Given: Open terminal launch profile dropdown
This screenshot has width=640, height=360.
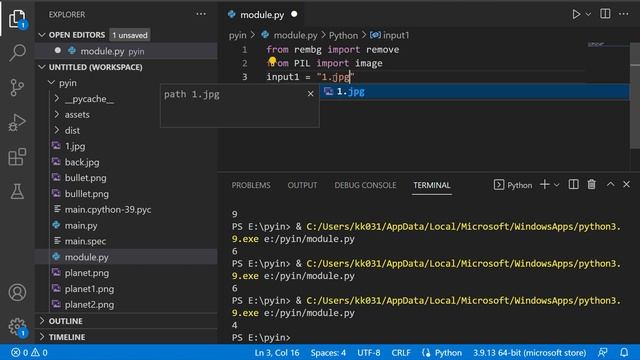Looking at the screenshot, I should point(557,185).
